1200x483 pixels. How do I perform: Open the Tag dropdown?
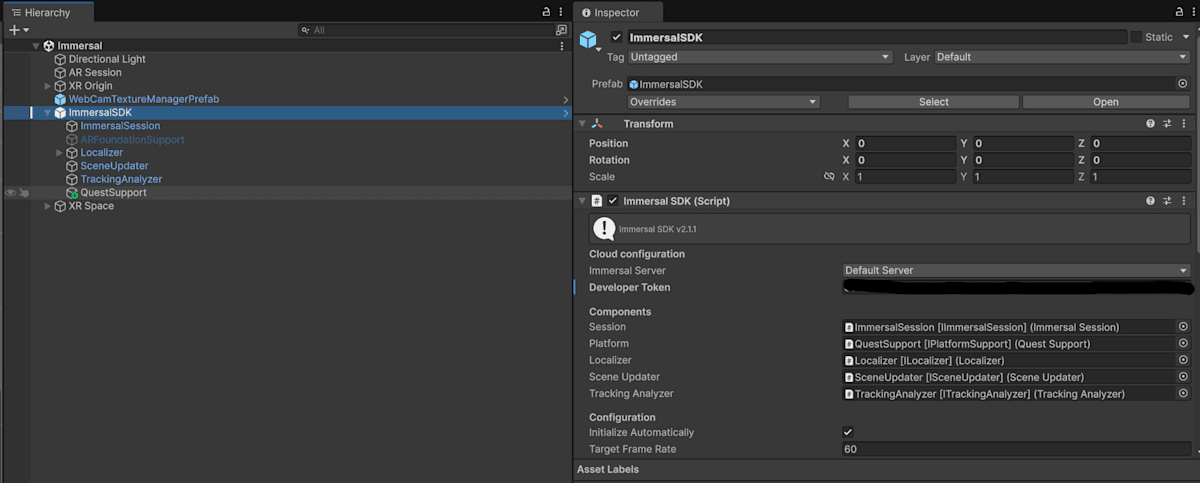coord(759,57)
